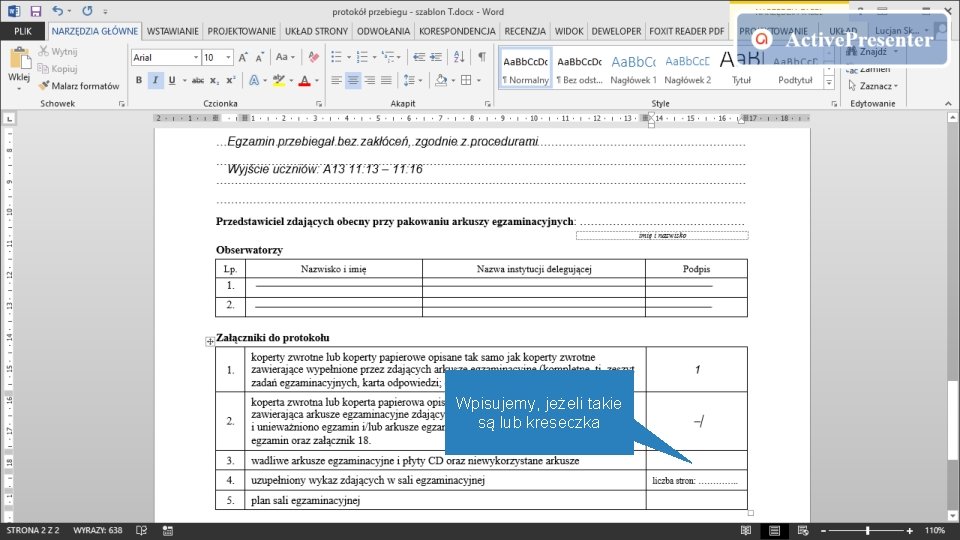Apply yellow text highlight color

coord(279,80)
